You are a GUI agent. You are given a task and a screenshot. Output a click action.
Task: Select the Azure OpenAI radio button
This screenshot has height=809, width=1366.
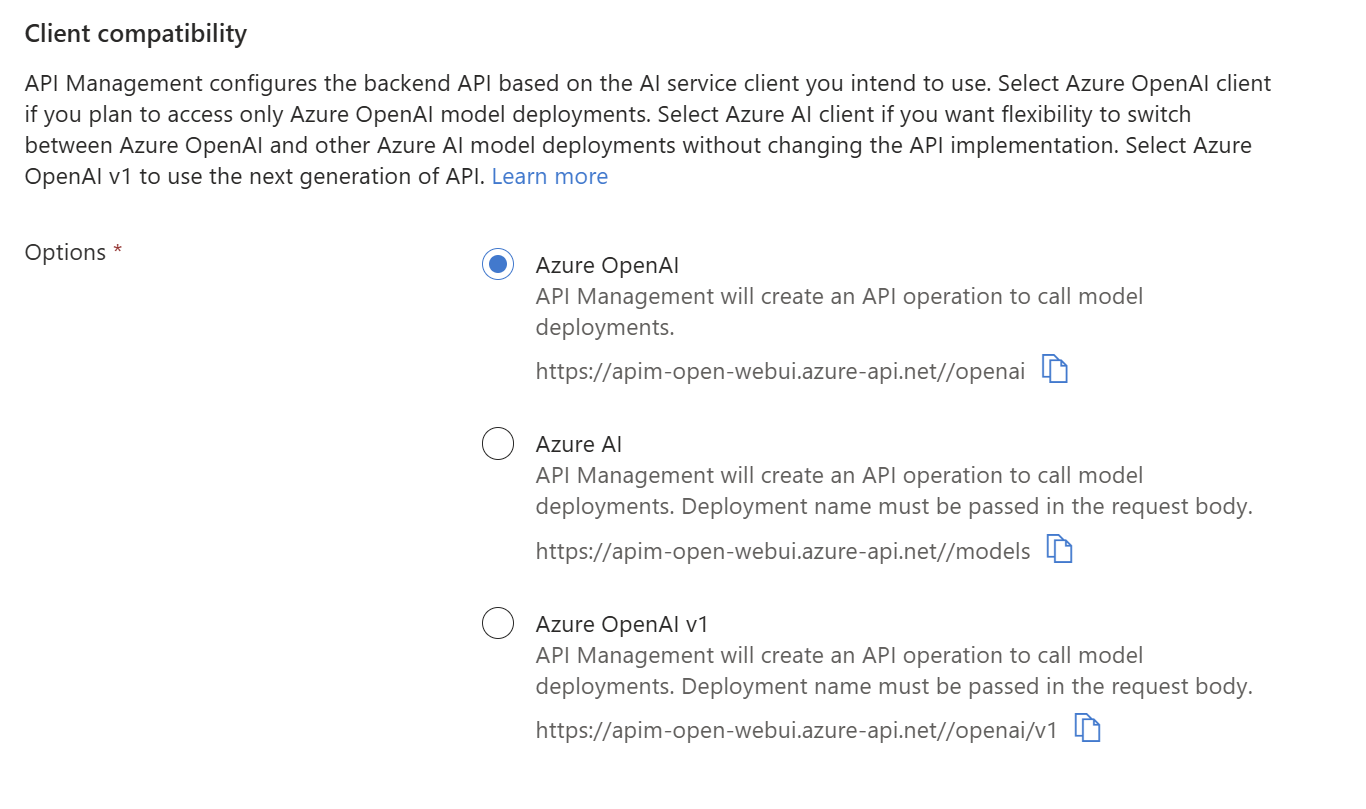pos(498,265)
